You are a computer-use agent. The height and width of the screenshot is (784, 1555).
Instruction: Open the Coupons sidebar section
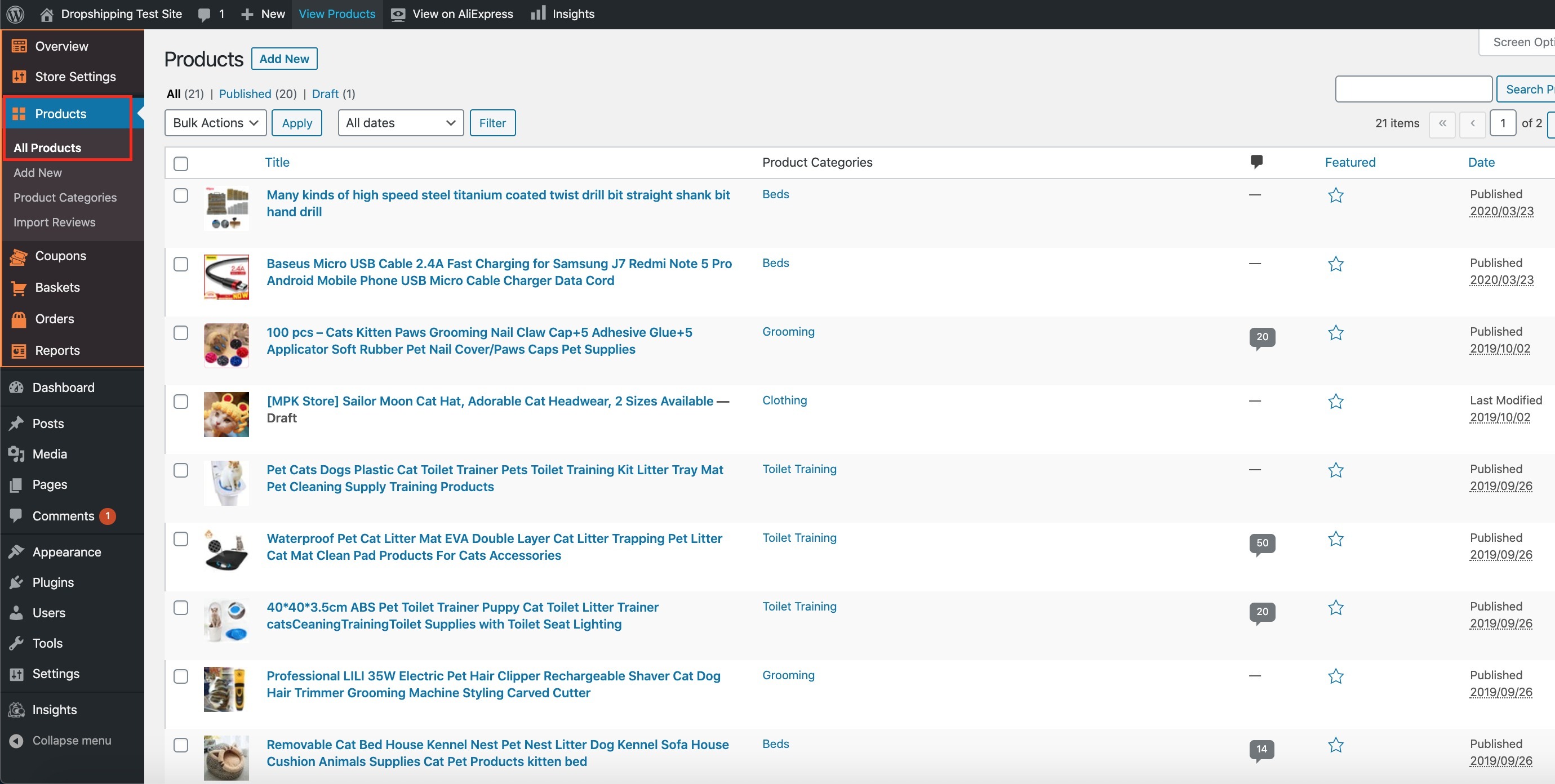(60, 256)
